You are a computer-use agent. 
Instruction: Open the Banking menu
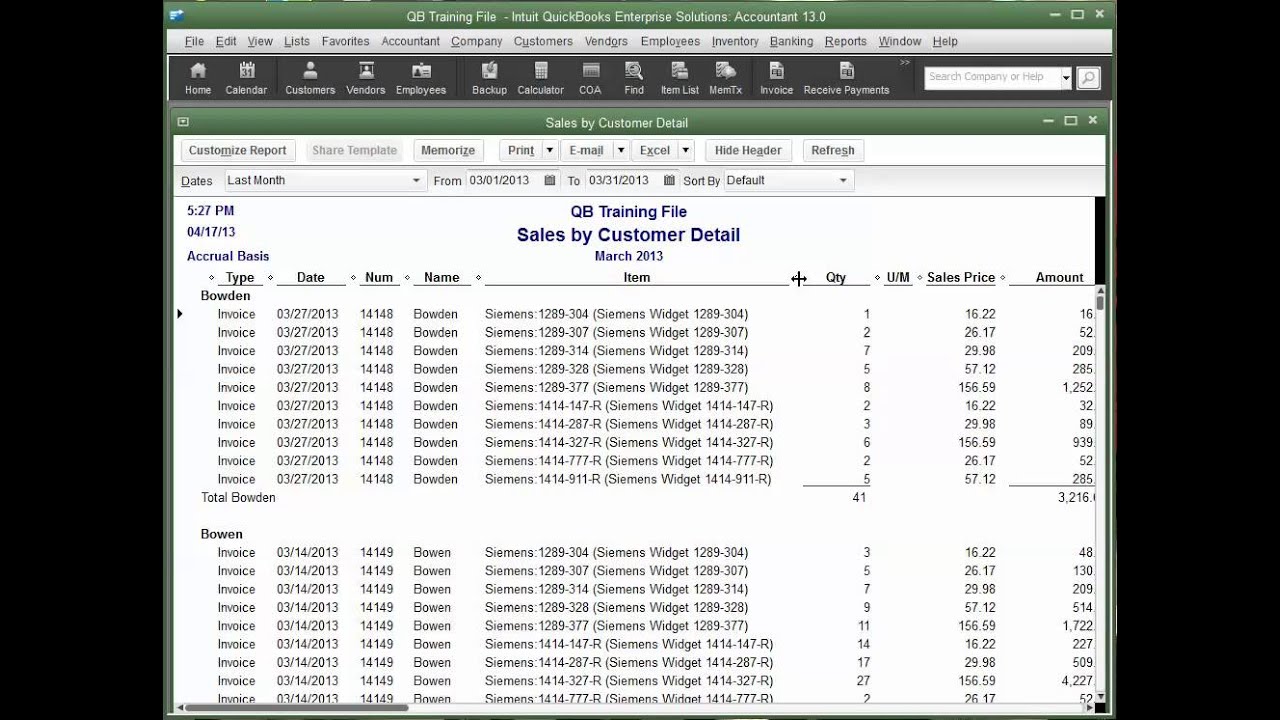pyautogui.click(x=791, y=41)
